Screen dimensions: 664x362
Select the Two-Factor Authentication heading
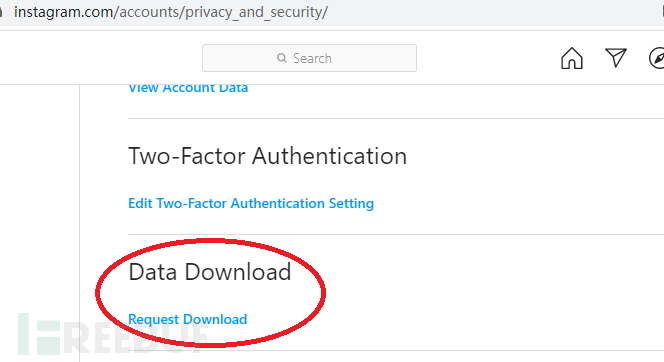(267, 156)
